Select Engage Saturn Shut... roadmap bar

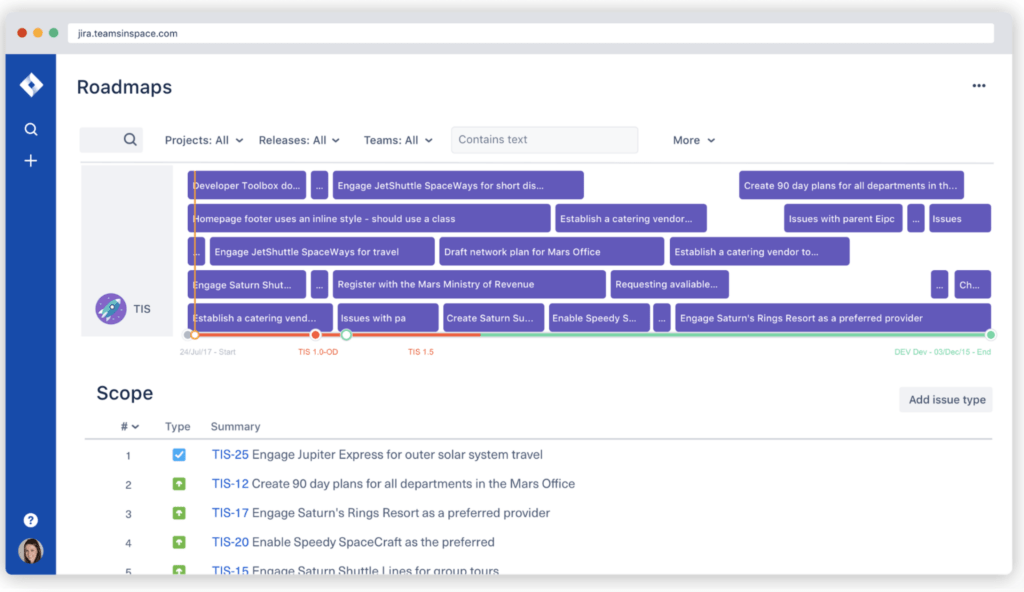[247, 284]
